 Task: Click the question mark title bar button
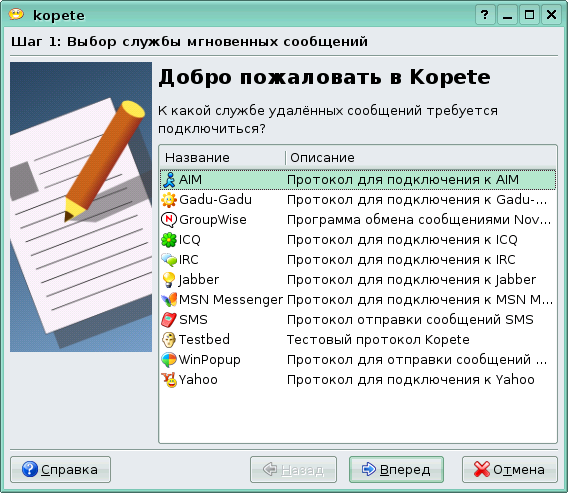485,15
